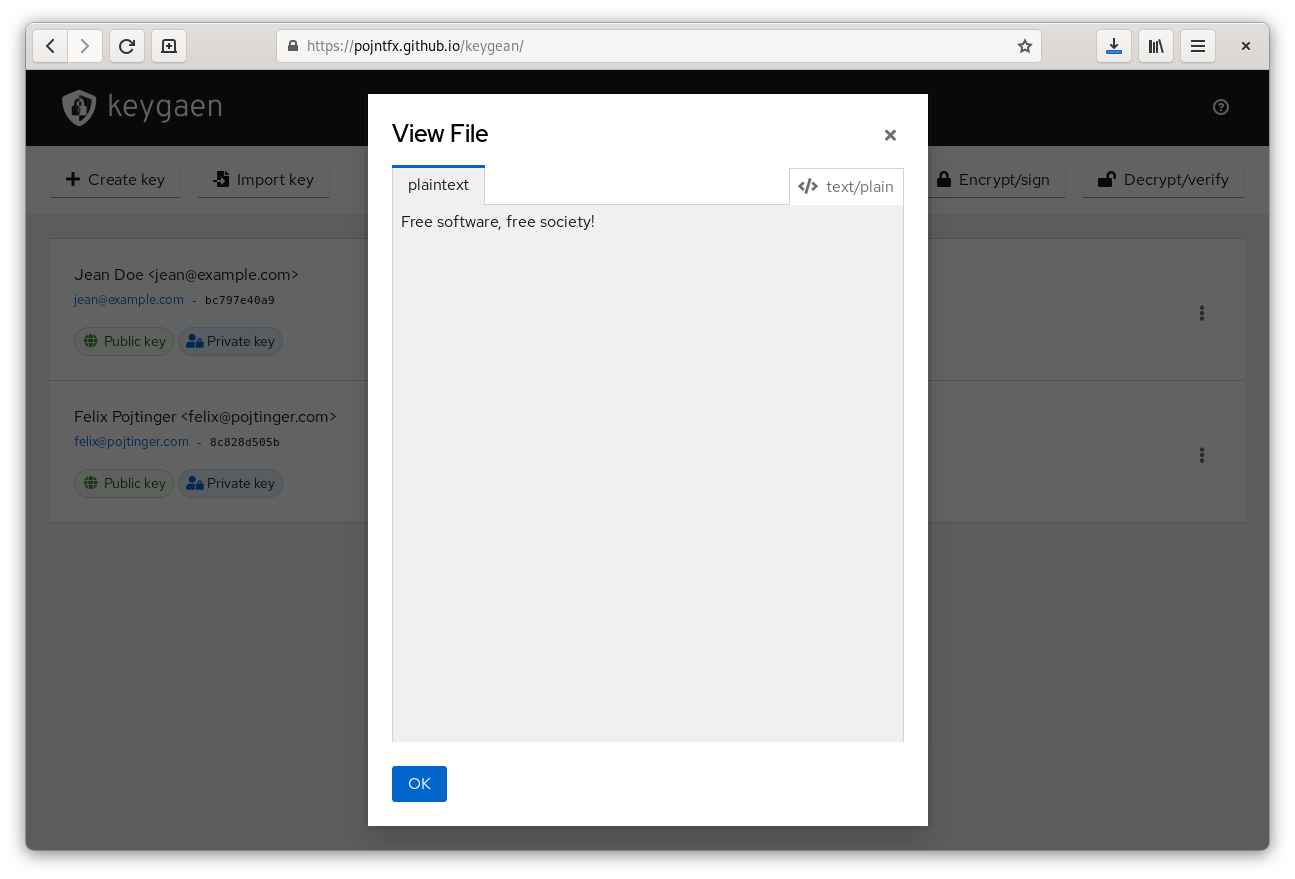Open the browser library icon
1295x879 pixels.
coord(1156,46)
